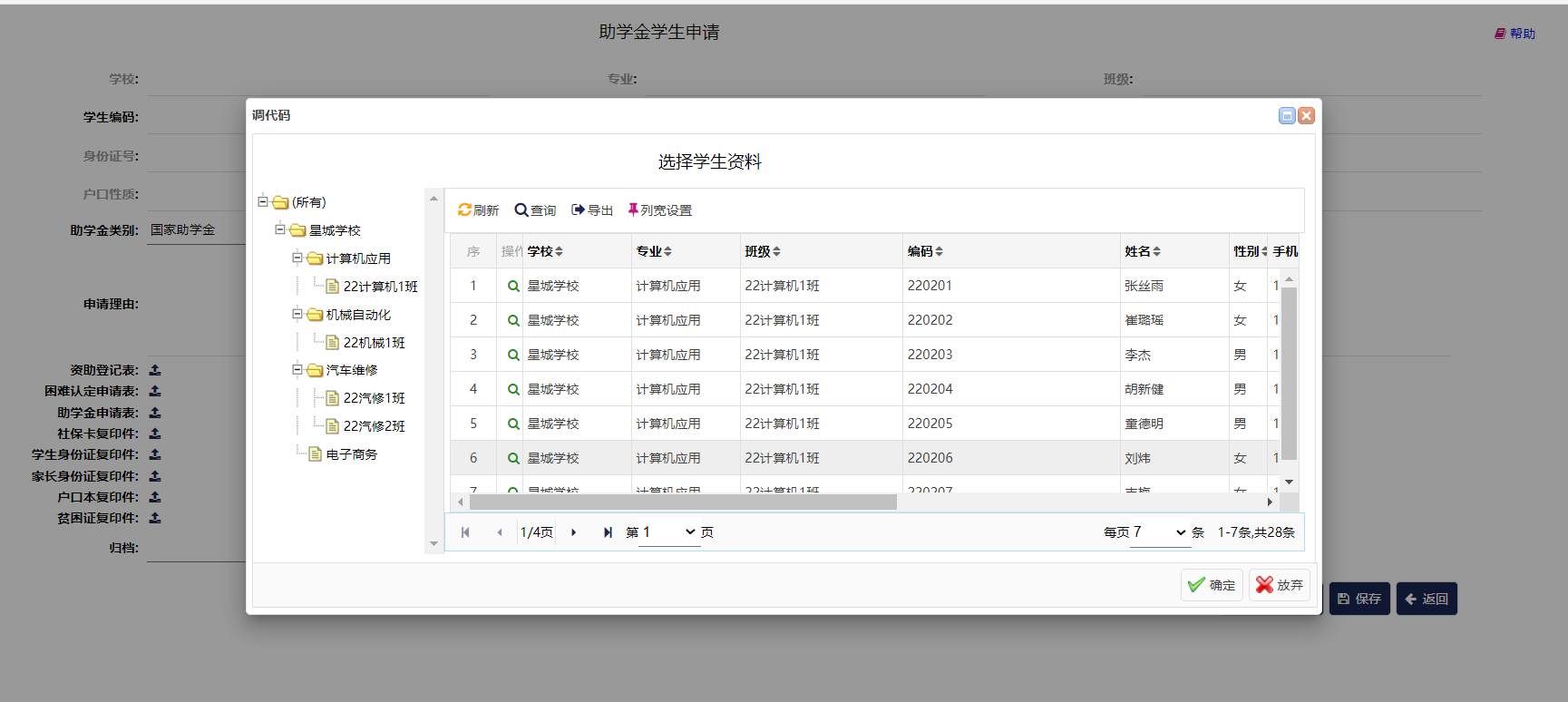The height and width of the screenshot is (702, 1568).
Task: Confirm selection with 确定 button
Action: 1212,585
